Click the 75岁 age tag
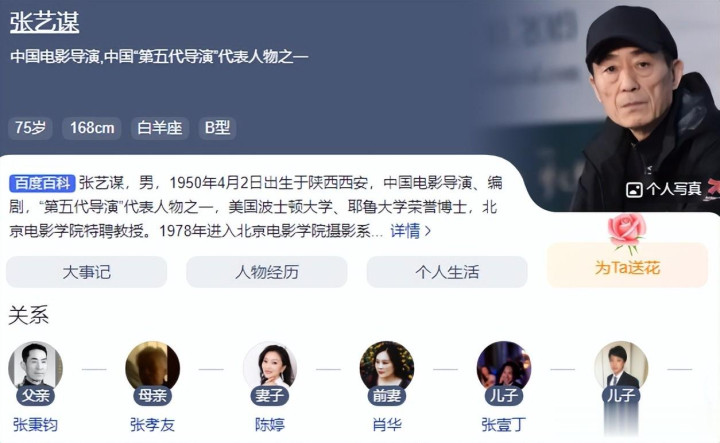 [x=30, y=128]
